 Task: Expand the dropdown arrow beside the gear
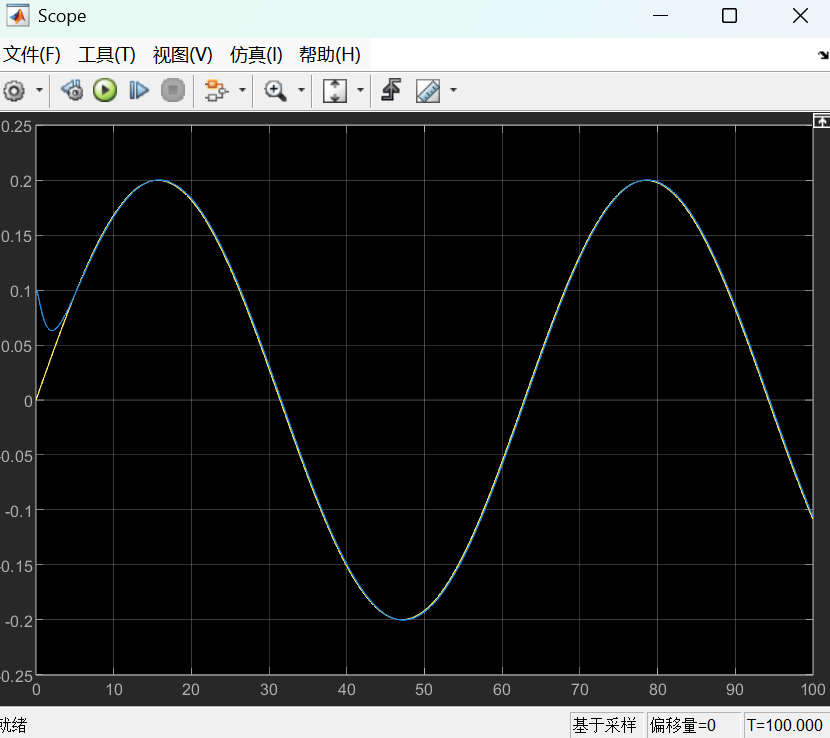click(x=39, y=91)
